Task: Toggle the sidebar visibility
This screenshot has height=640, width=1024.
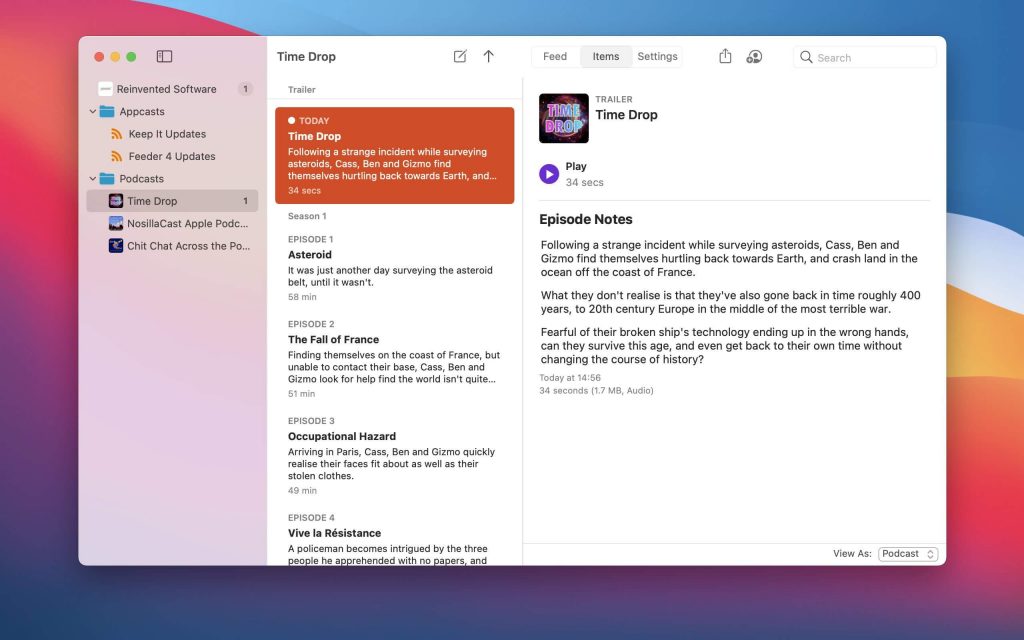Action: tap(166, 57)
